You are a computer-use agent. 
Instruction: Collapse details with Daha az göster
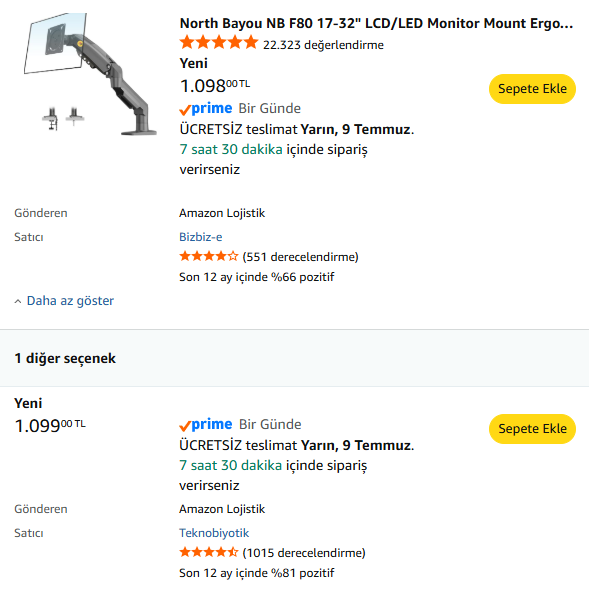(x=70, y=301)
